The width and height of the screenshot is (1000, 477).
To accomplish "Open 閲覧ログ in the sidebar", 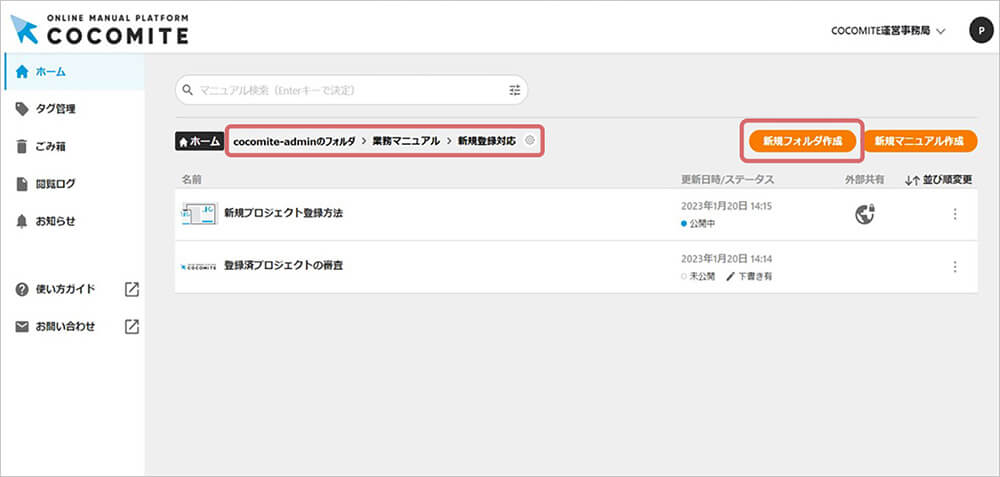I will [x=54, y=184].
